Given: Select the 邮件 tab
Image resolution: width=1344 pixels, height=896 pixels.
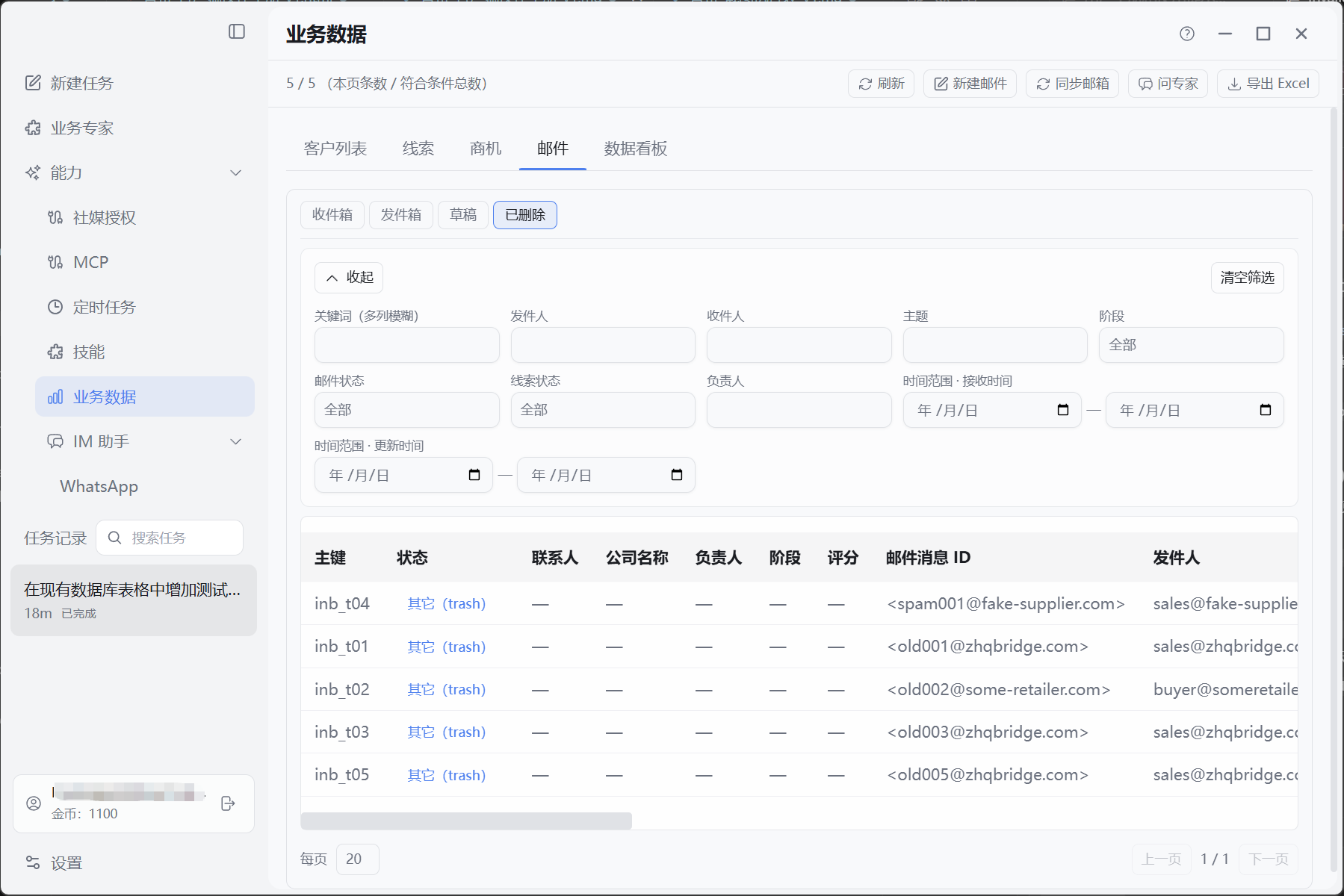Looking at the screenshot, I should coord(553,149).
